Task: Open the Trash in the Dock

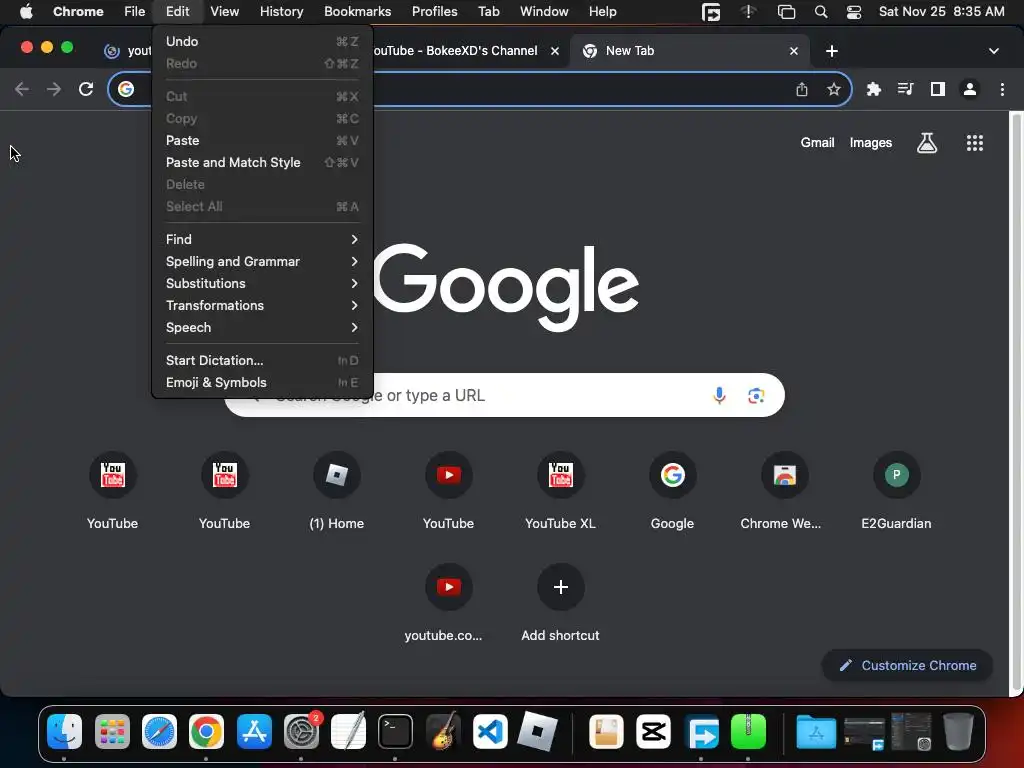Action: coord(958,731)
